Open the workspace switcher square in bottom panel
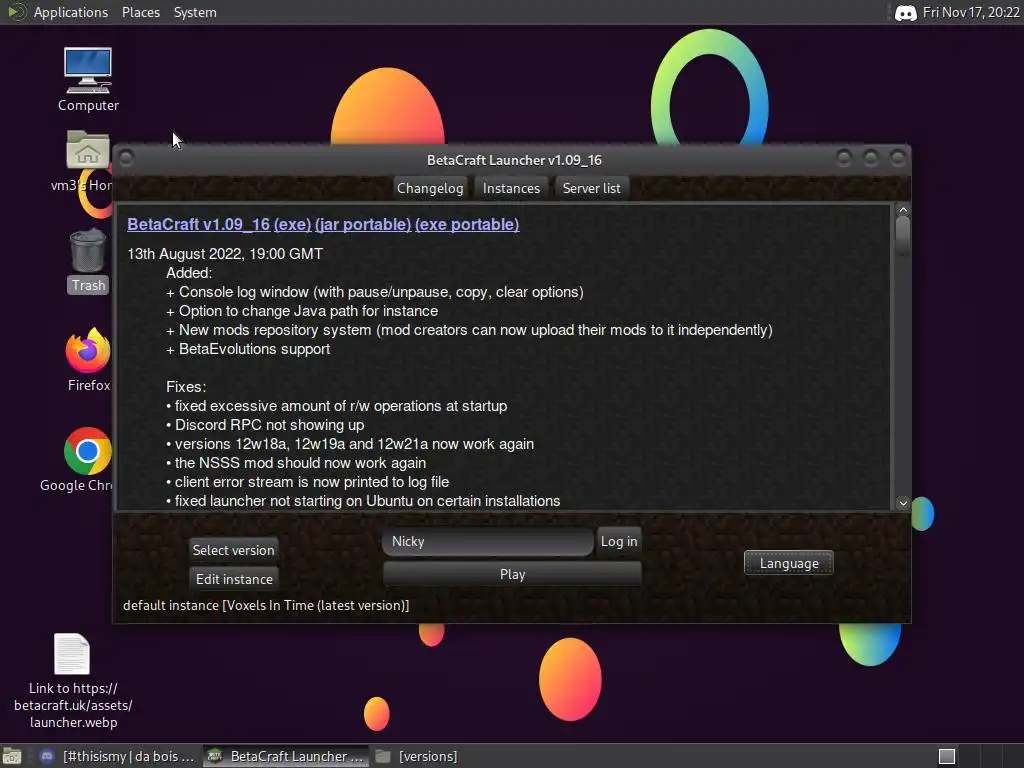The width and height of the screenshot is (1024, 768). 946,756
